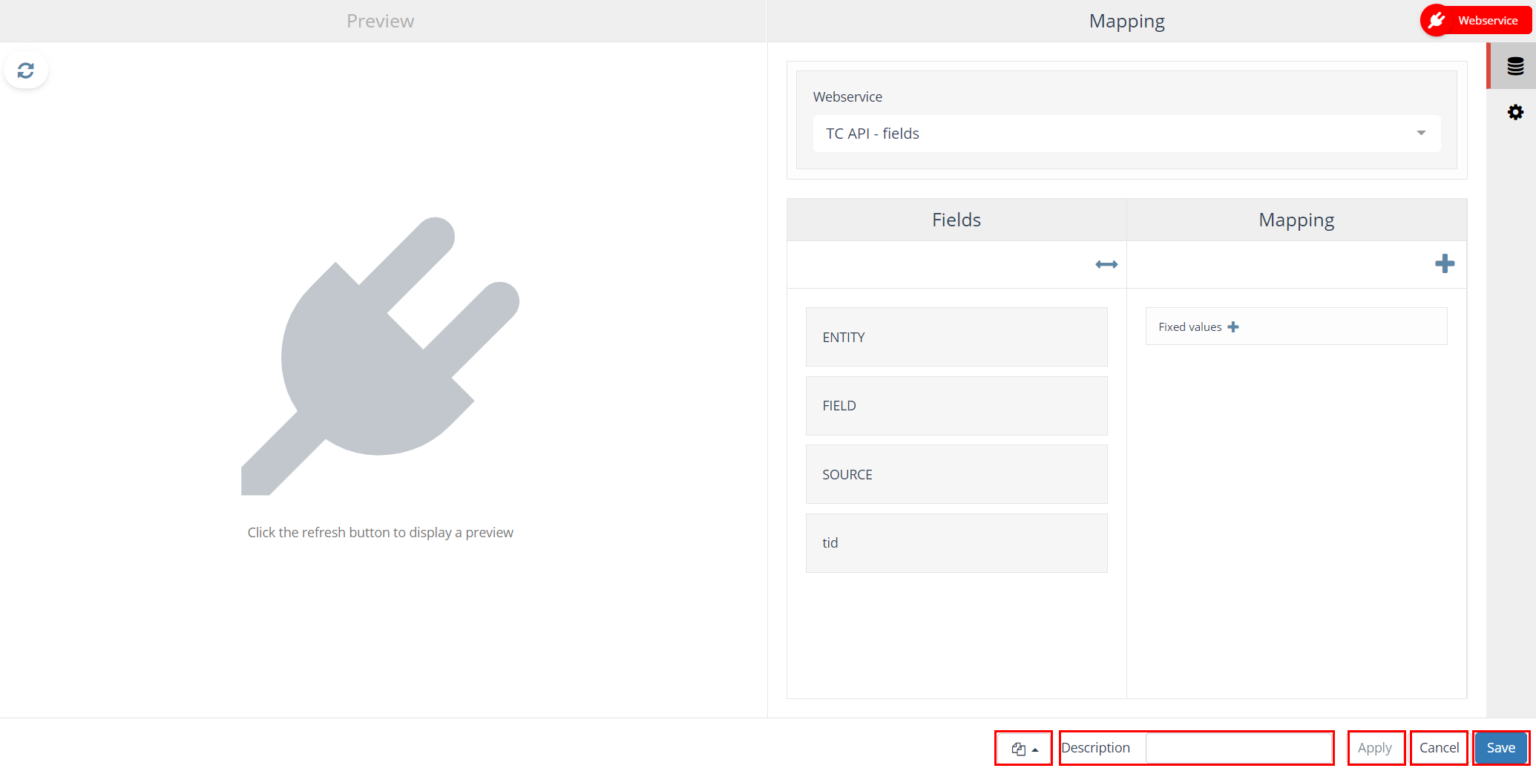This screenshot has width=1536, height=771.
Task: Click the Fields column header
Action: [x=957, y=220]
